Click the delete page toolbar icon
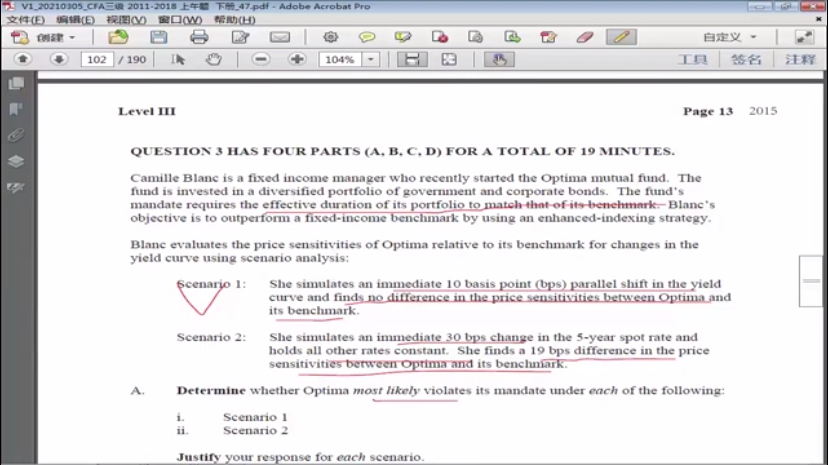828x465 pixels. click(440, 37)
